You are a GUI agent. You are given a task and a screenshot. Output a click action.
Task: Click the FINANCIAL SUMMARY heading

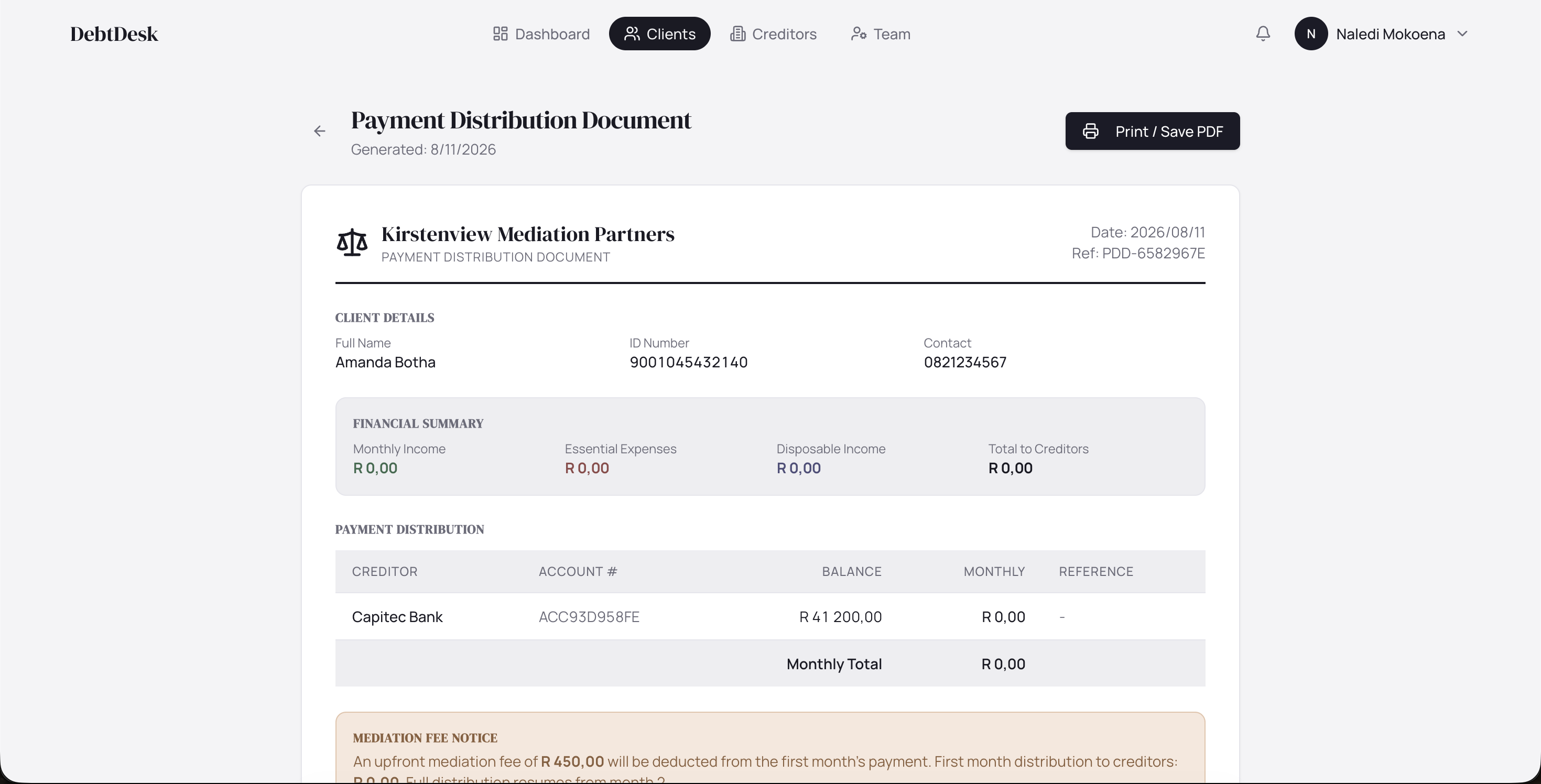pyautogui.click(x=418, y=423)
